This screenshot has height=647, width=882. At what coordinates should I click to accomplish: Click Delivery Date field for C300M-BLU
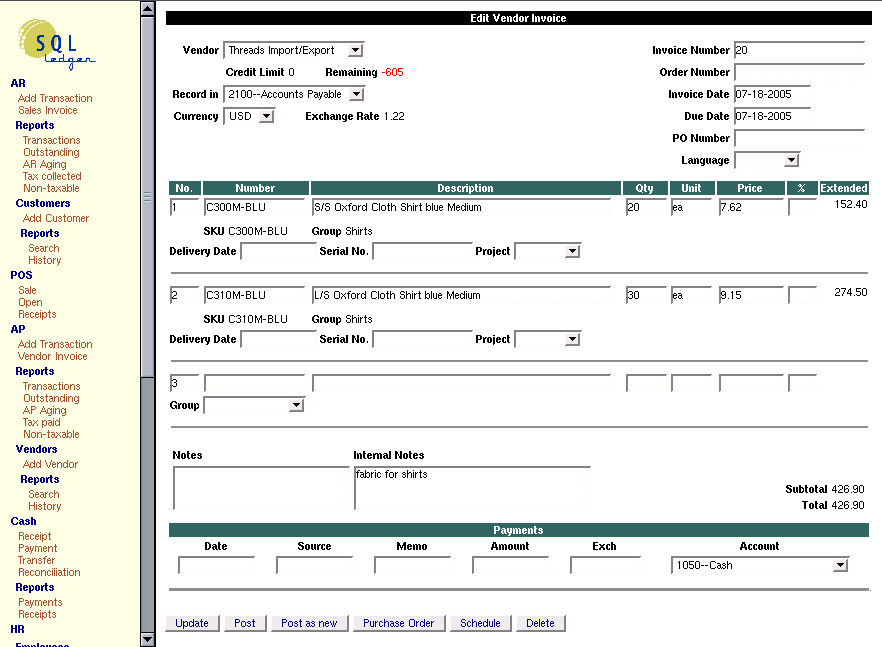click(x=278, y=251)
